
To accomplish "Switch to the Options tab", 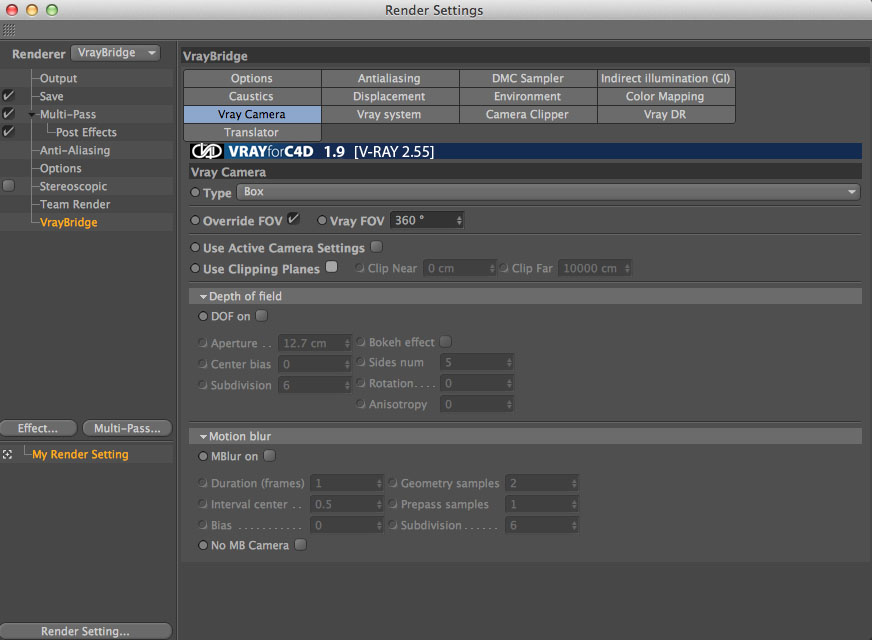I will tap(252, 78).
